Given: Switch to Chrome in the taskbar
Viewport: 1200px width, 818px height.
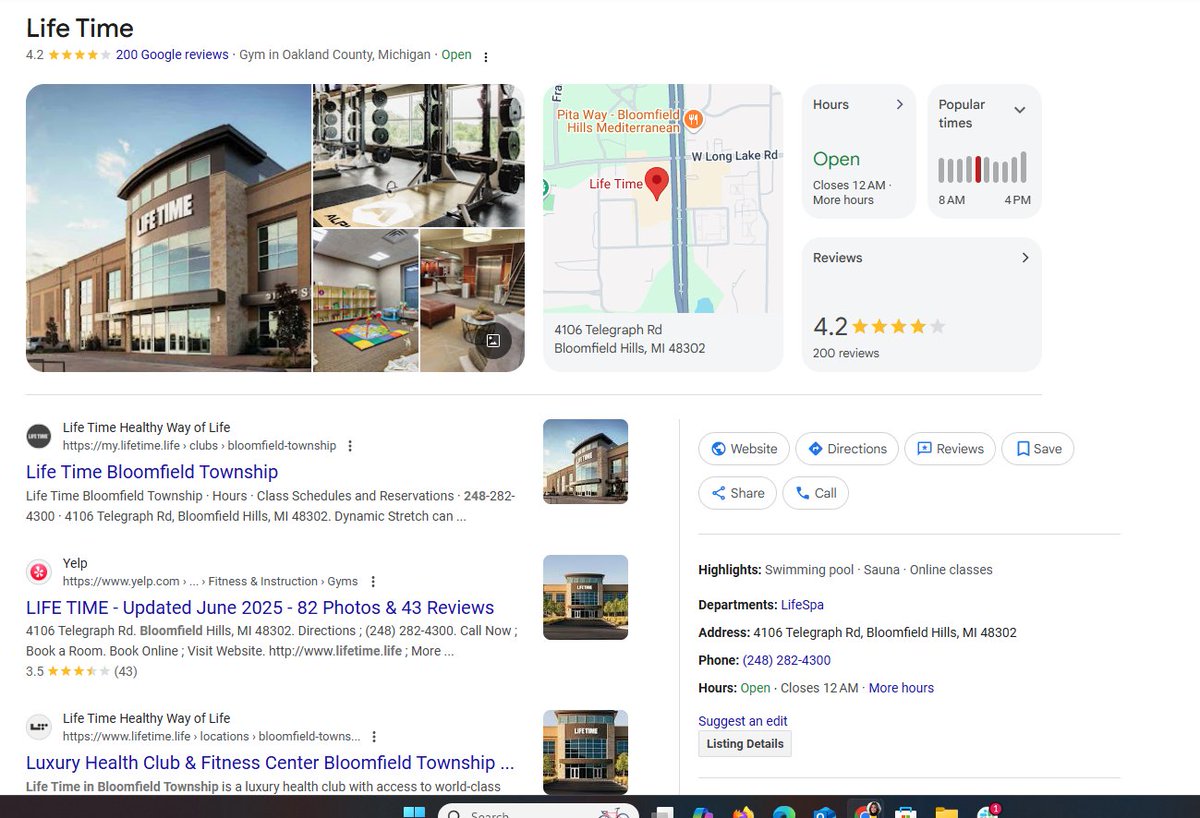Looking at the screenshot, I should pyautogui.click(x=865, y=810).
